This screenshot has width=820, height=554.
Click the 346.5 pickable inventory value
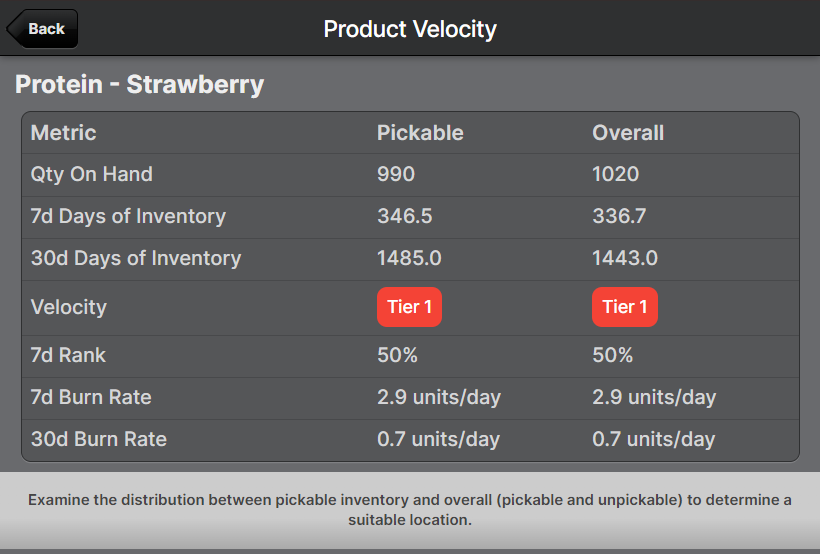click(x=405, y=216)
